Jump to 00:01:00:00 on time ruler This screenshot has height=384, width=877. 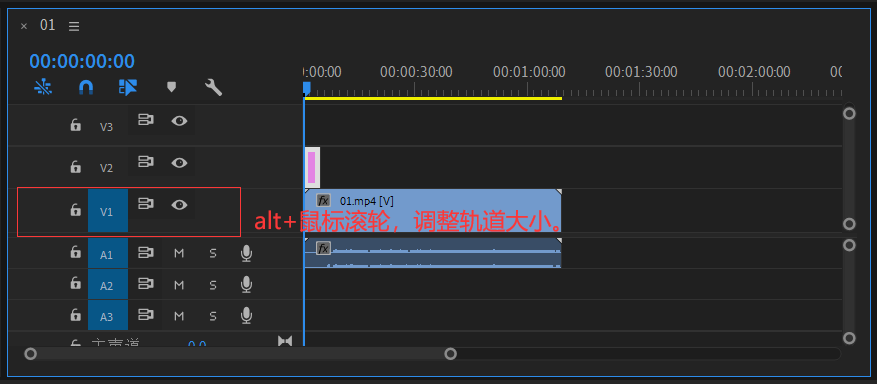pyautogui.click(x=529, y=72)
